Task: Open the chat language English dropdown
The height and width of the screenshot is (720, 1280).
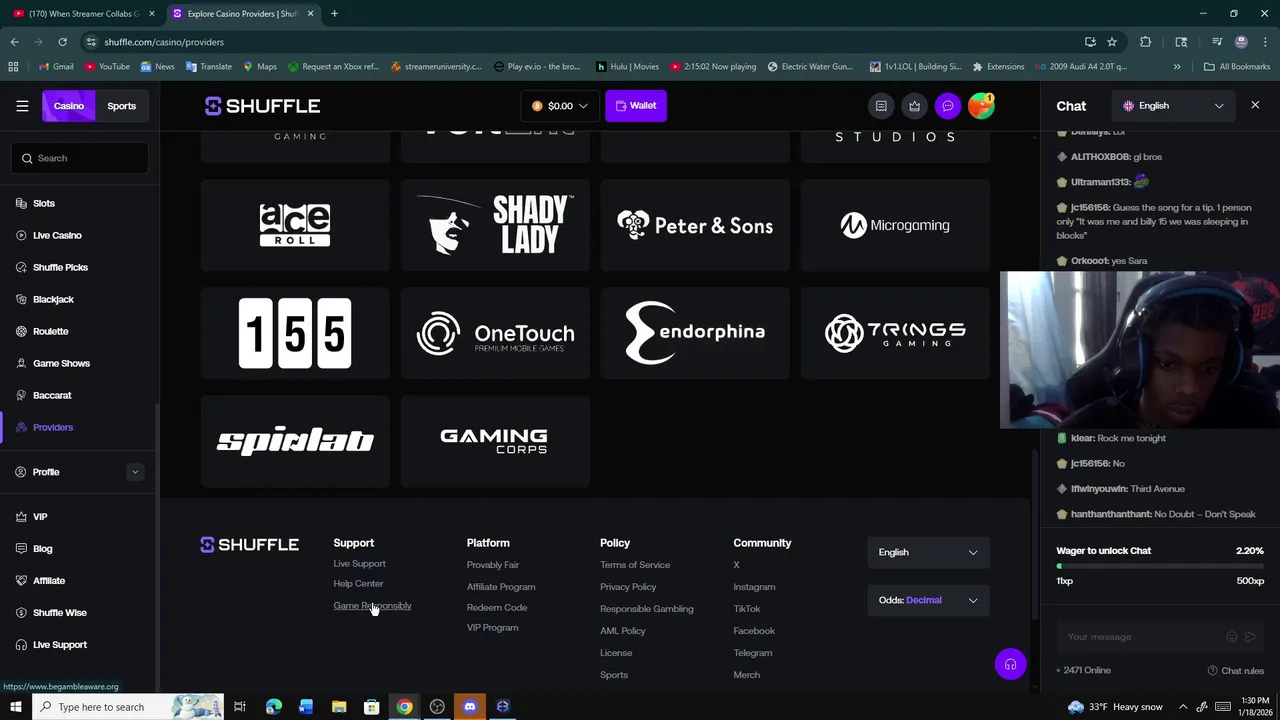Action: tap(1173, 106)
